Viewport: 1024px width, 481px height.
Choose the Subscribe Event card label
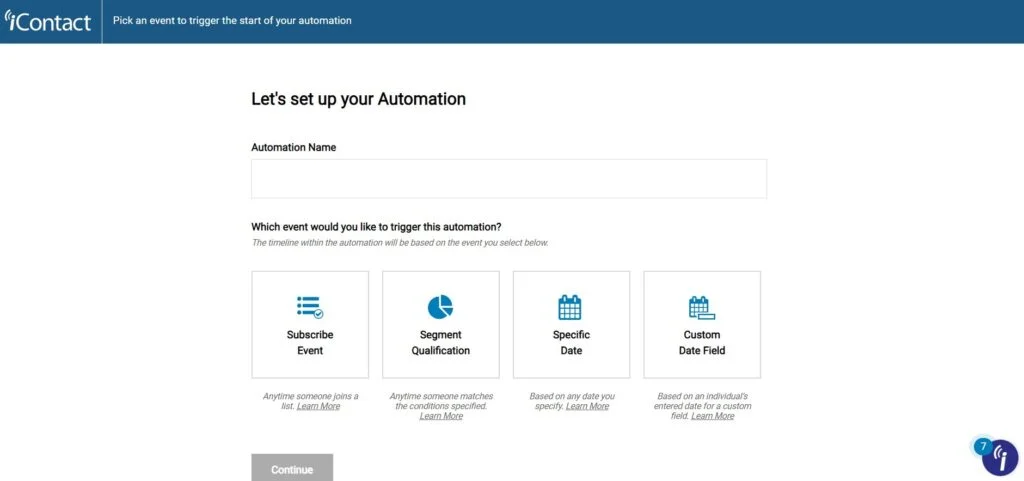pos(310,343)
